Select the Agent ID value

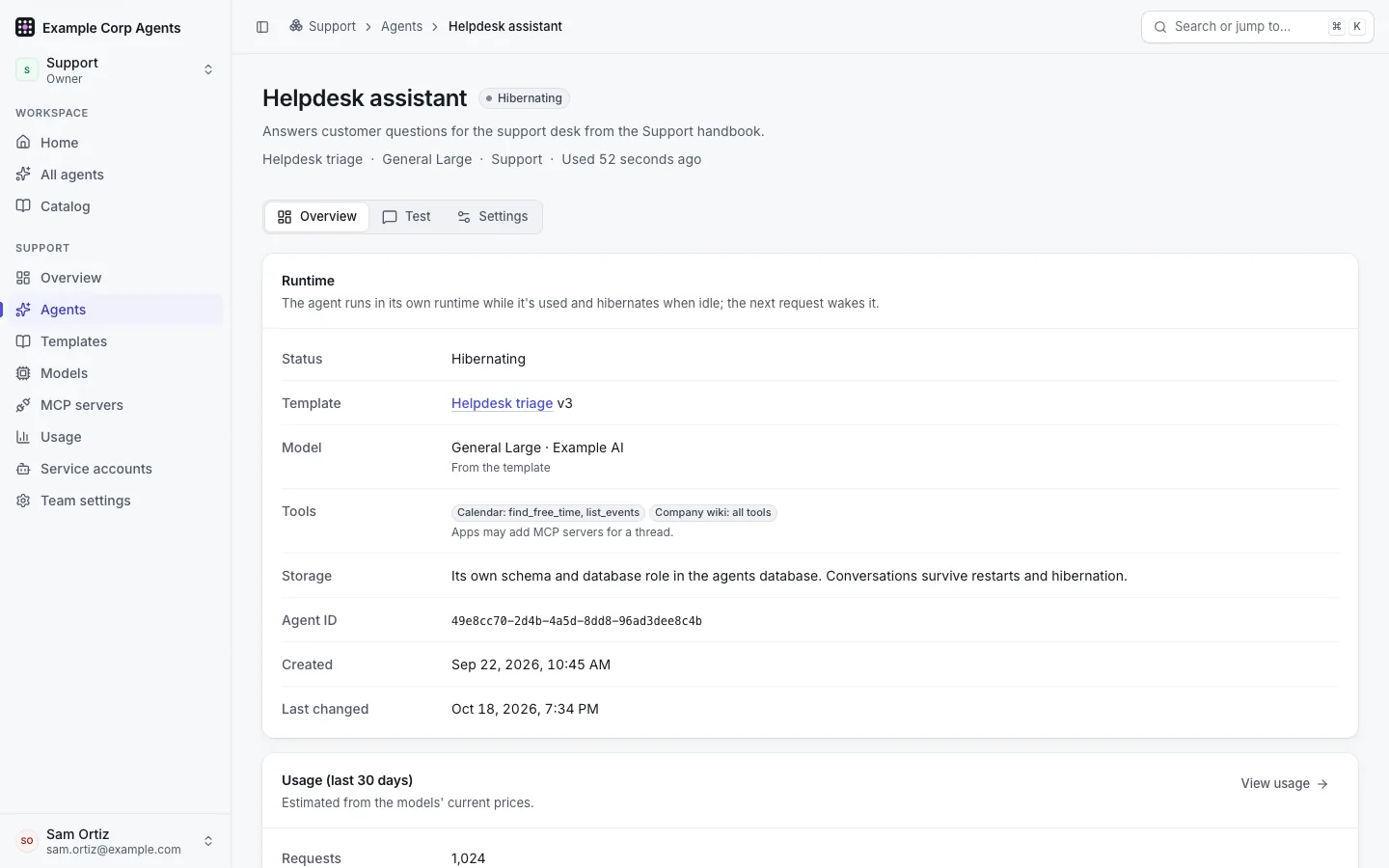(x=577, y=621)
